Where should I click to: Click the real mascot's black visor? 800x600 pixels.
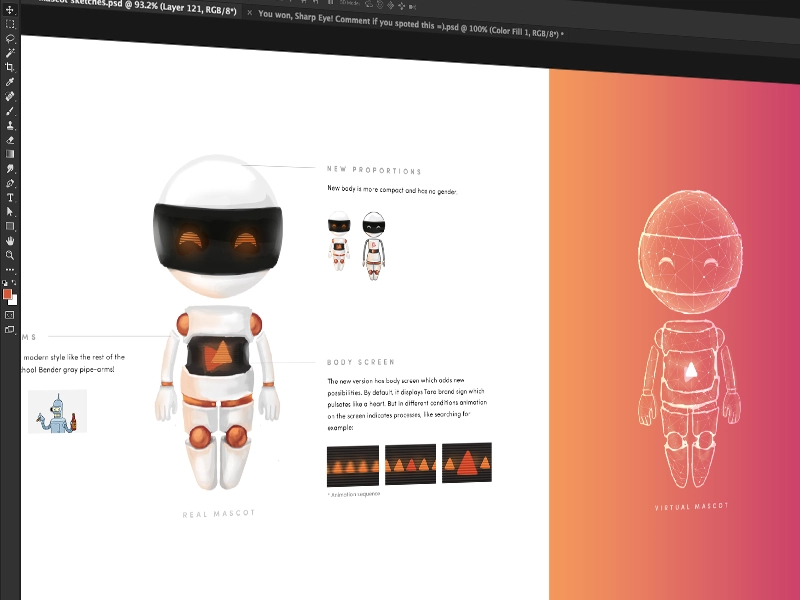click(218, 237)
